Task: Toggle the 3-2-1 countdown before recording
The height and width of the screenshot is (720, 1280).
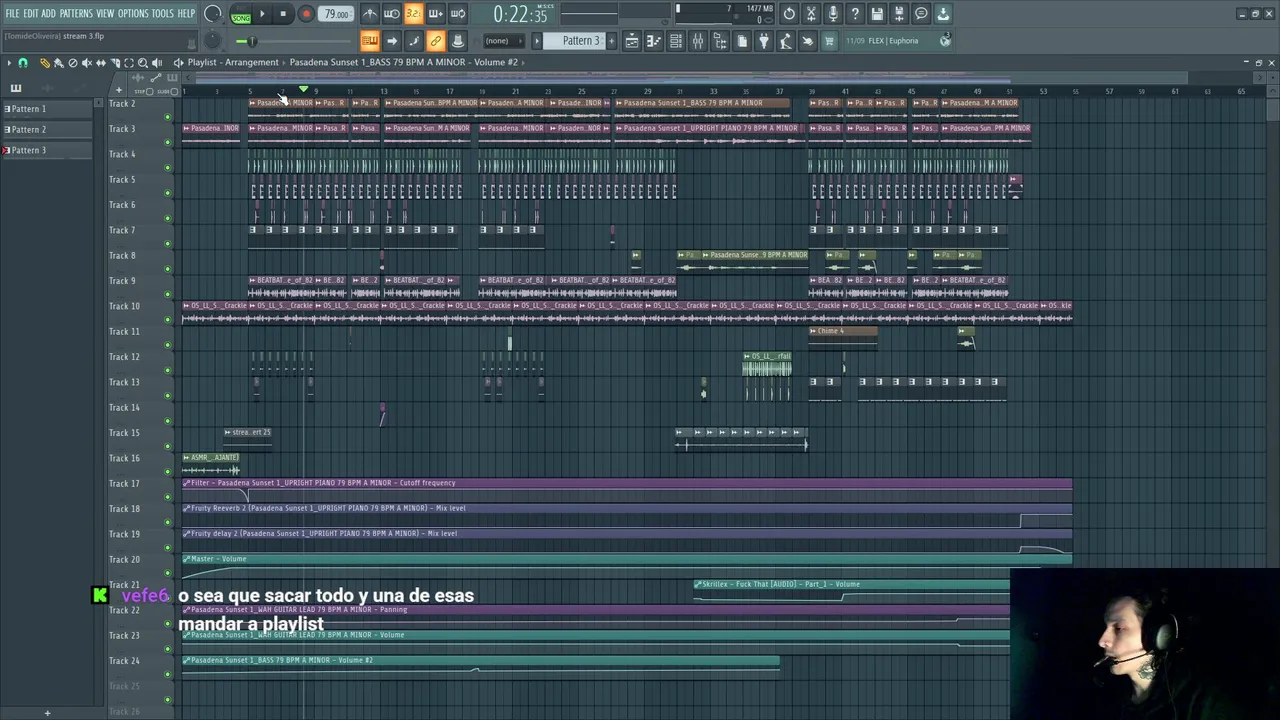Action: click(x=414, y=14)
